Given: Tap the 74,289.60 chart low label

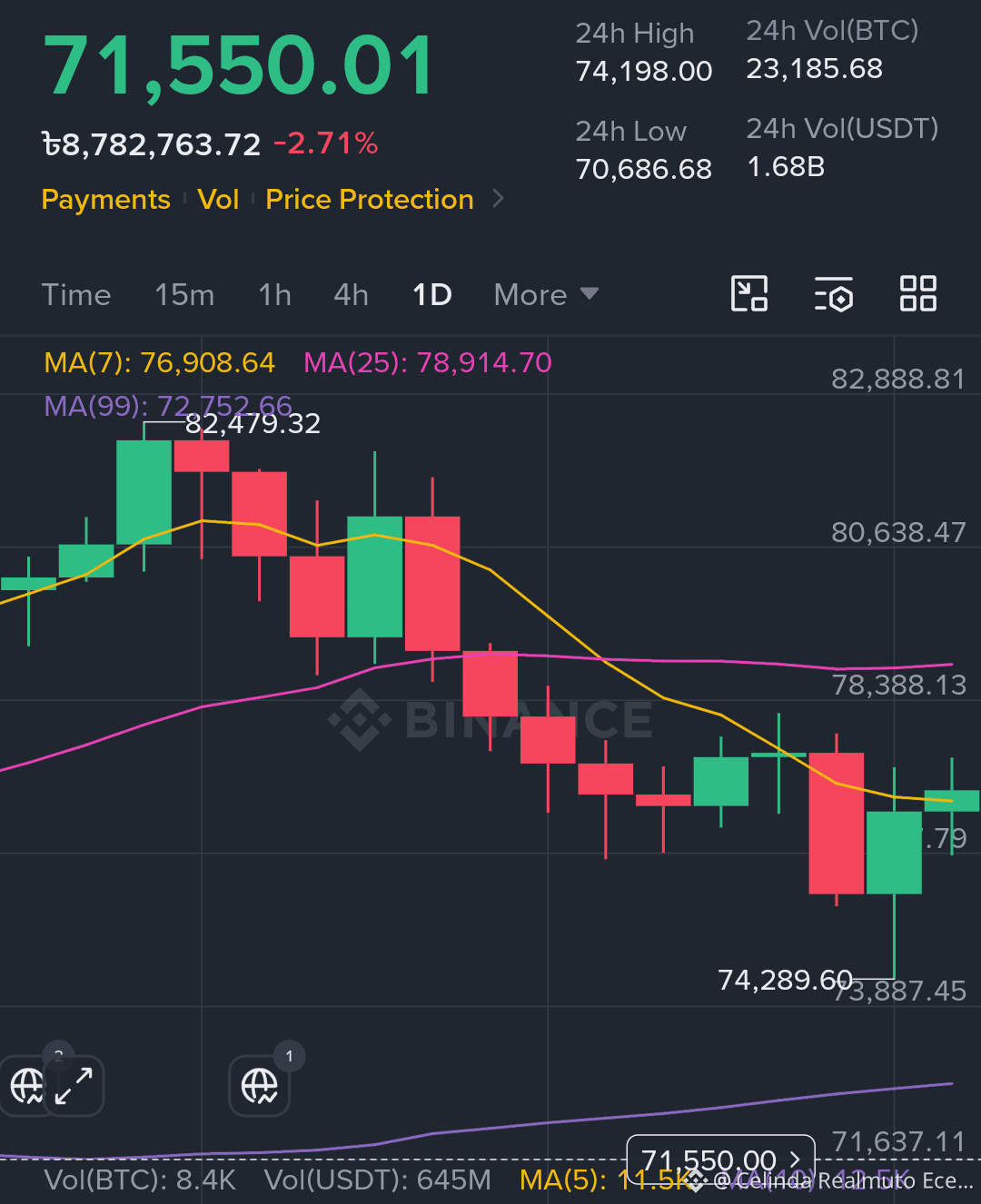Looking at the screenshot, I should (x=786, y=980).
